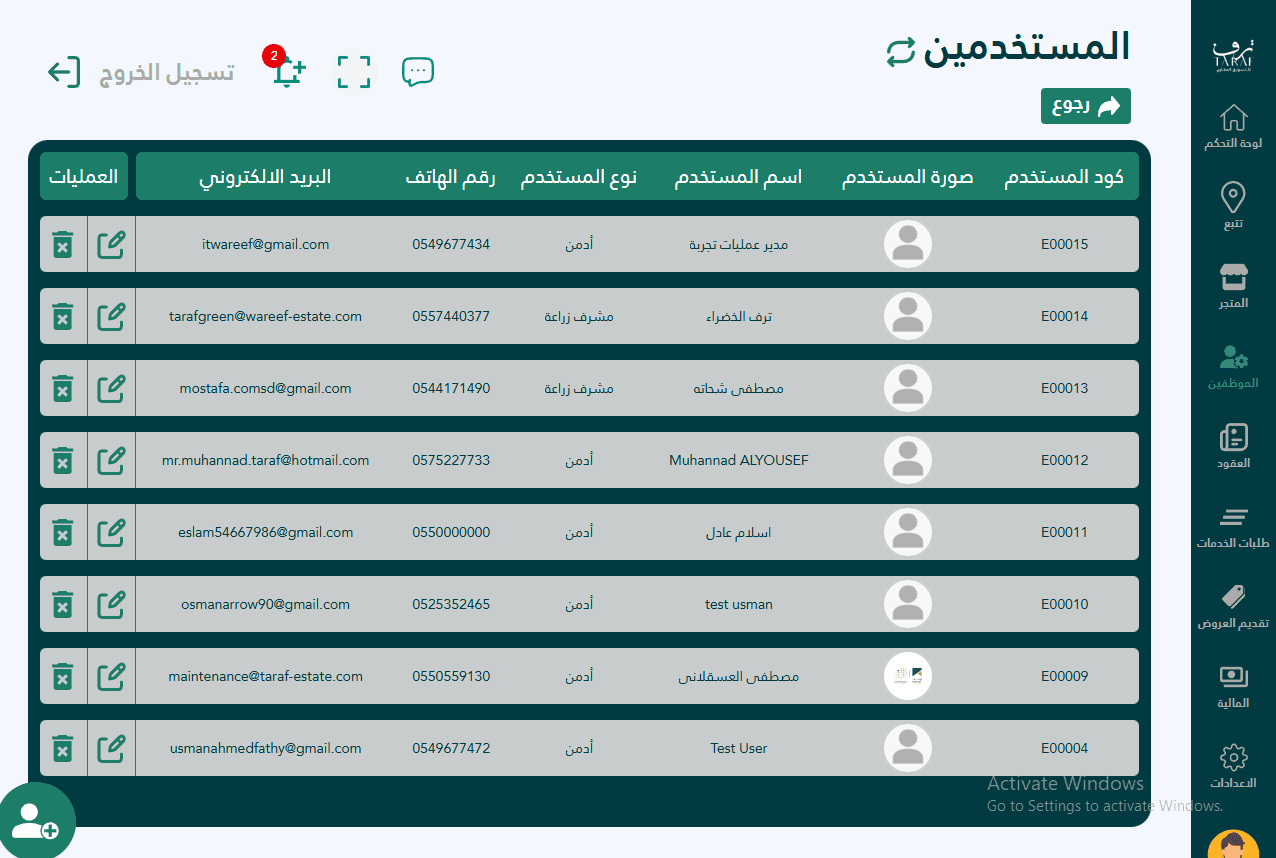The height and width of the screenshot is (858, 1276).
Task: Select طلبات الخدمات menu item
Action: (x=1233, y=527)
